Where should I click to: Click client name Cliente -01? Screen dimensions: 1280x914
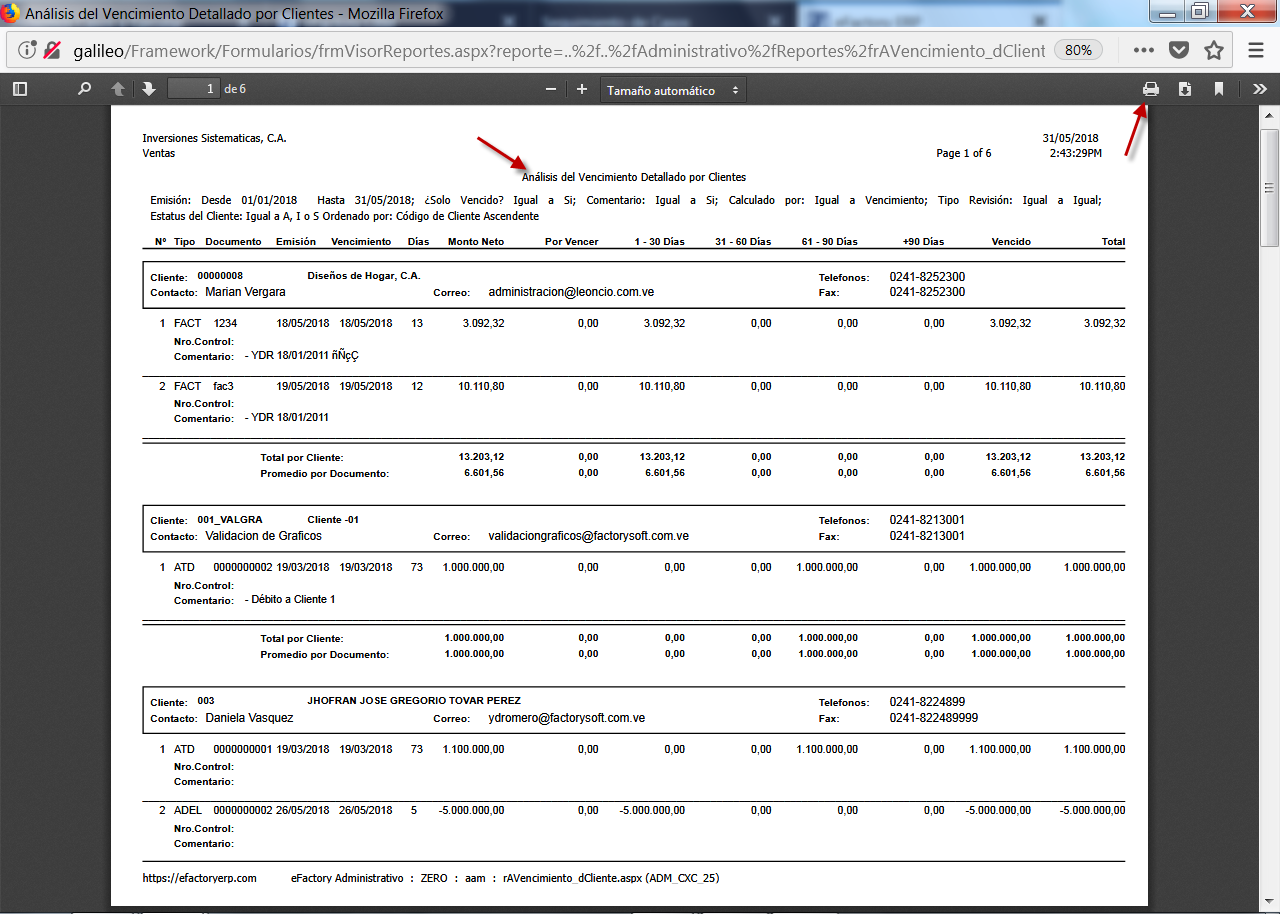tap(333, 519)
